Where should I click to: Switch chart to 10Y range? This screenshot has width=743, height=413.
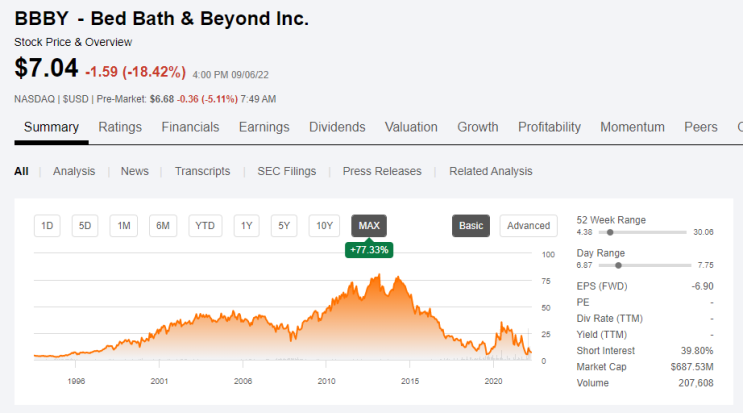click(325, 226)
